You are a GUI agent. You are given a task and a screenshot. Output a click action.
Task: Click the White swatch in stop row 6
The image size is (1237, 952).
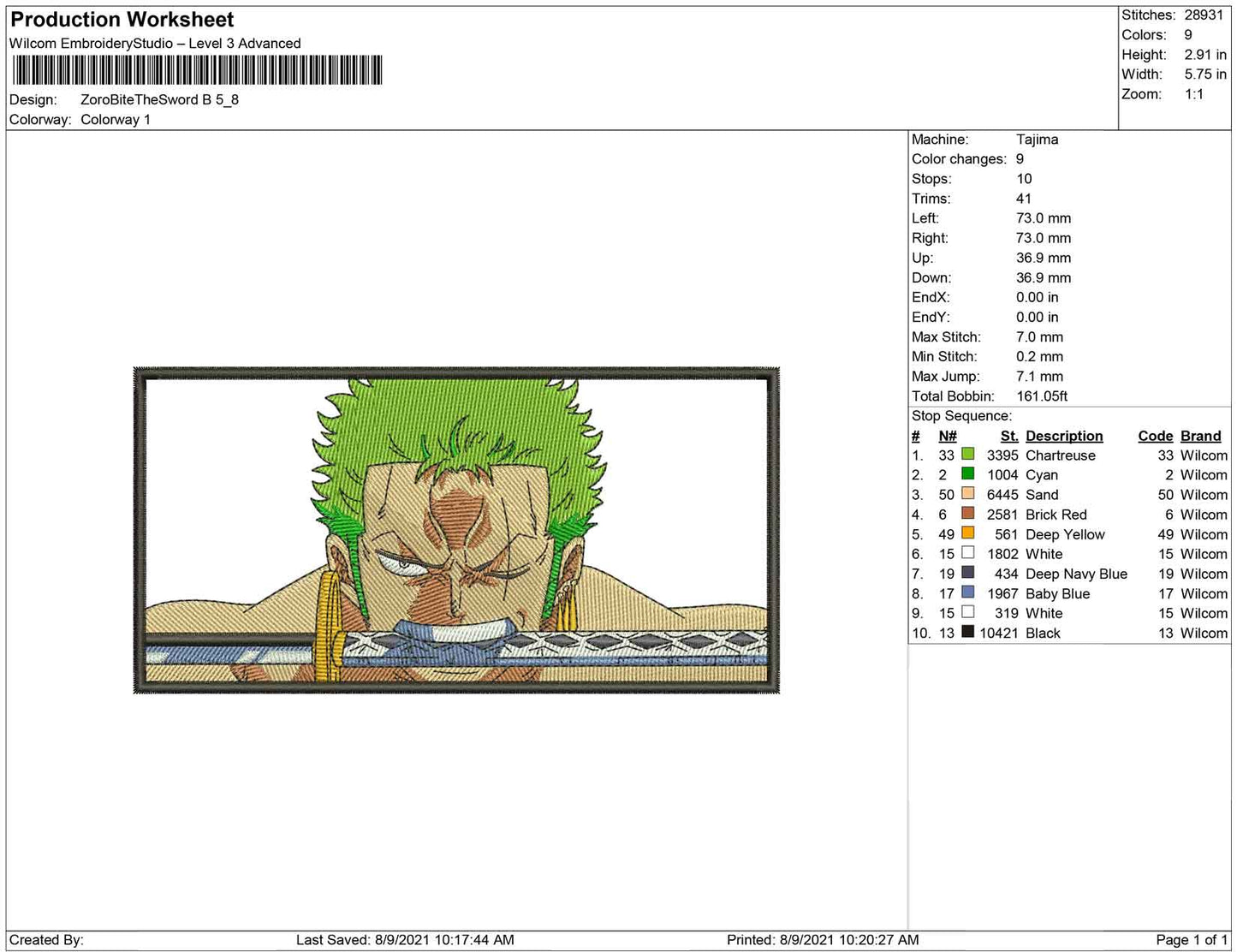coord(967,553)
